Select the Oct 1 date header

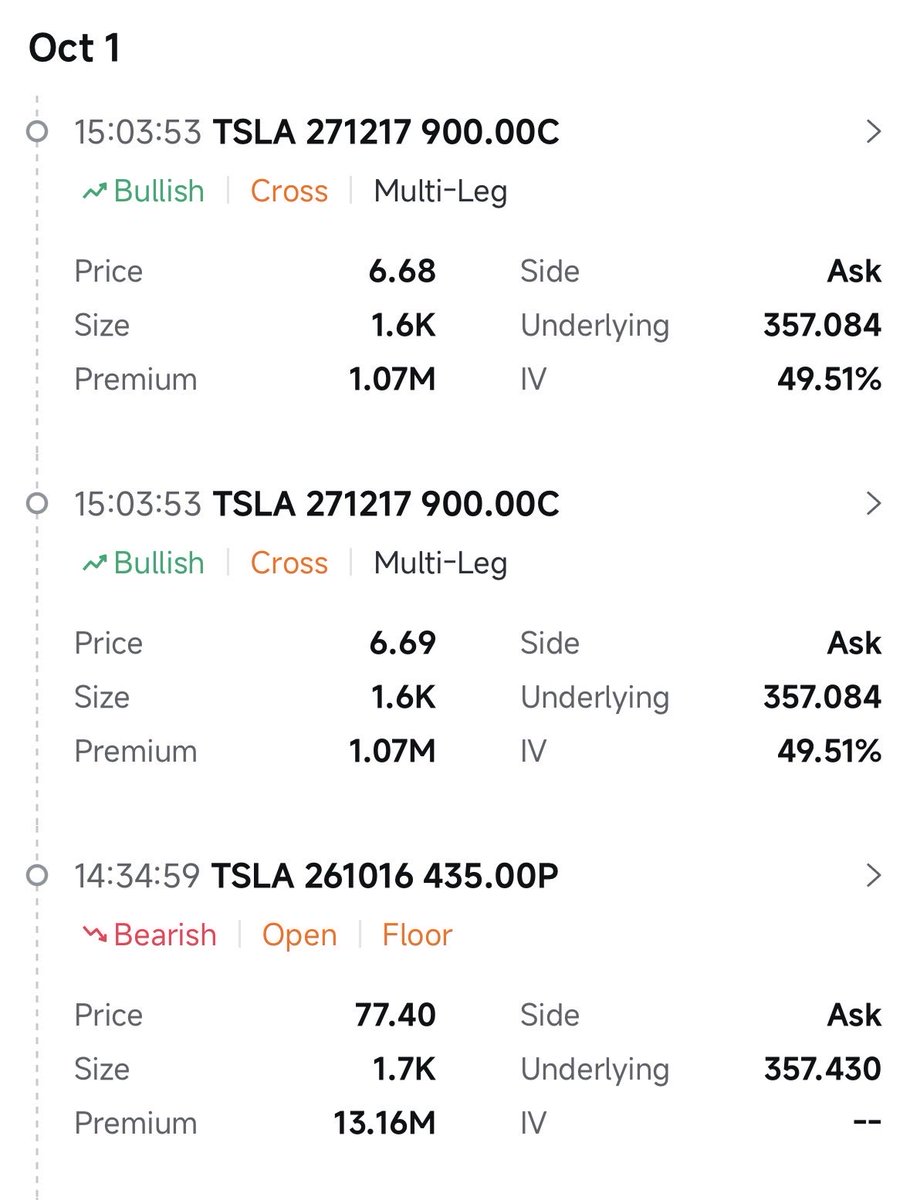74,47
